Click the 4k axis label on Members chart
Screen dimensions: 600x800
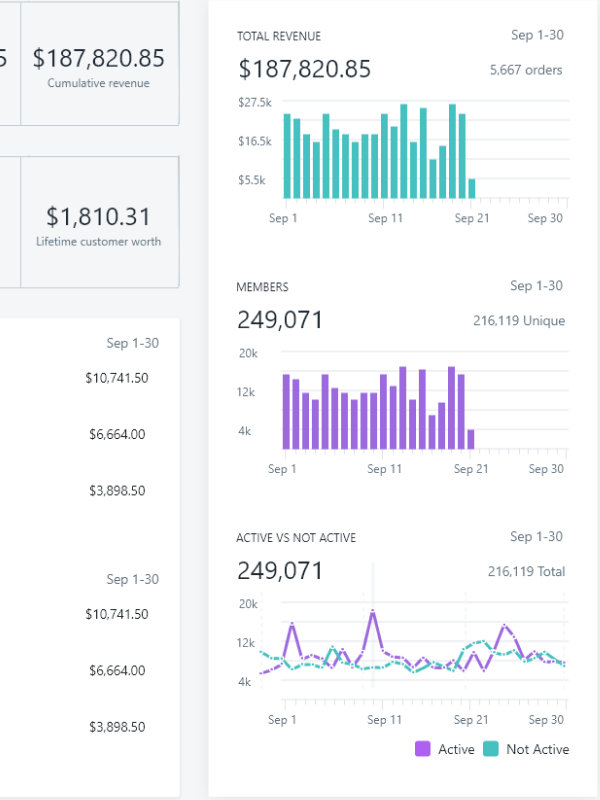point(245,431)
